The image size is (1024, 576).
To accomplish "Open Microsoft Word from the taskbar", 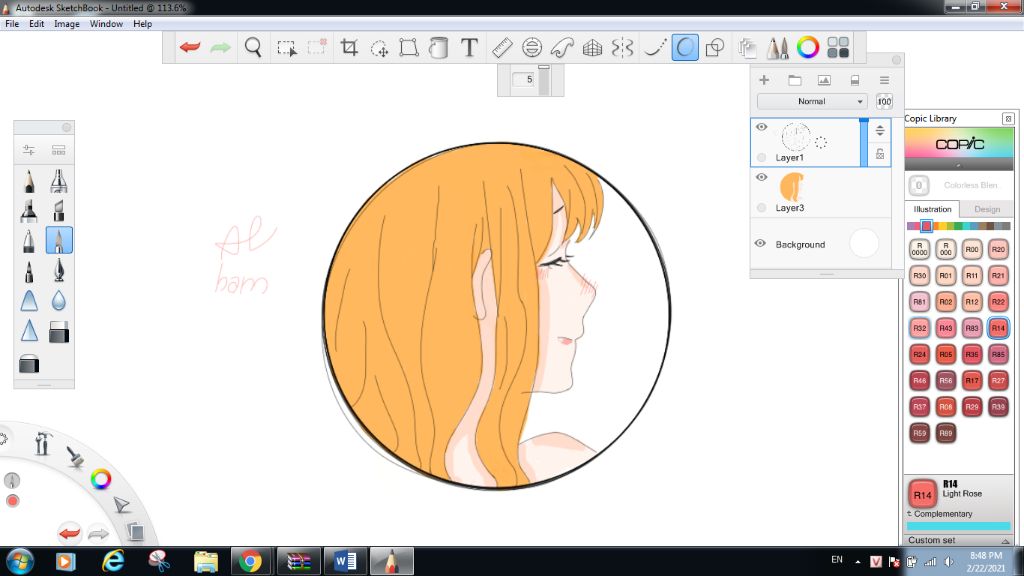I will pos(345,561).
